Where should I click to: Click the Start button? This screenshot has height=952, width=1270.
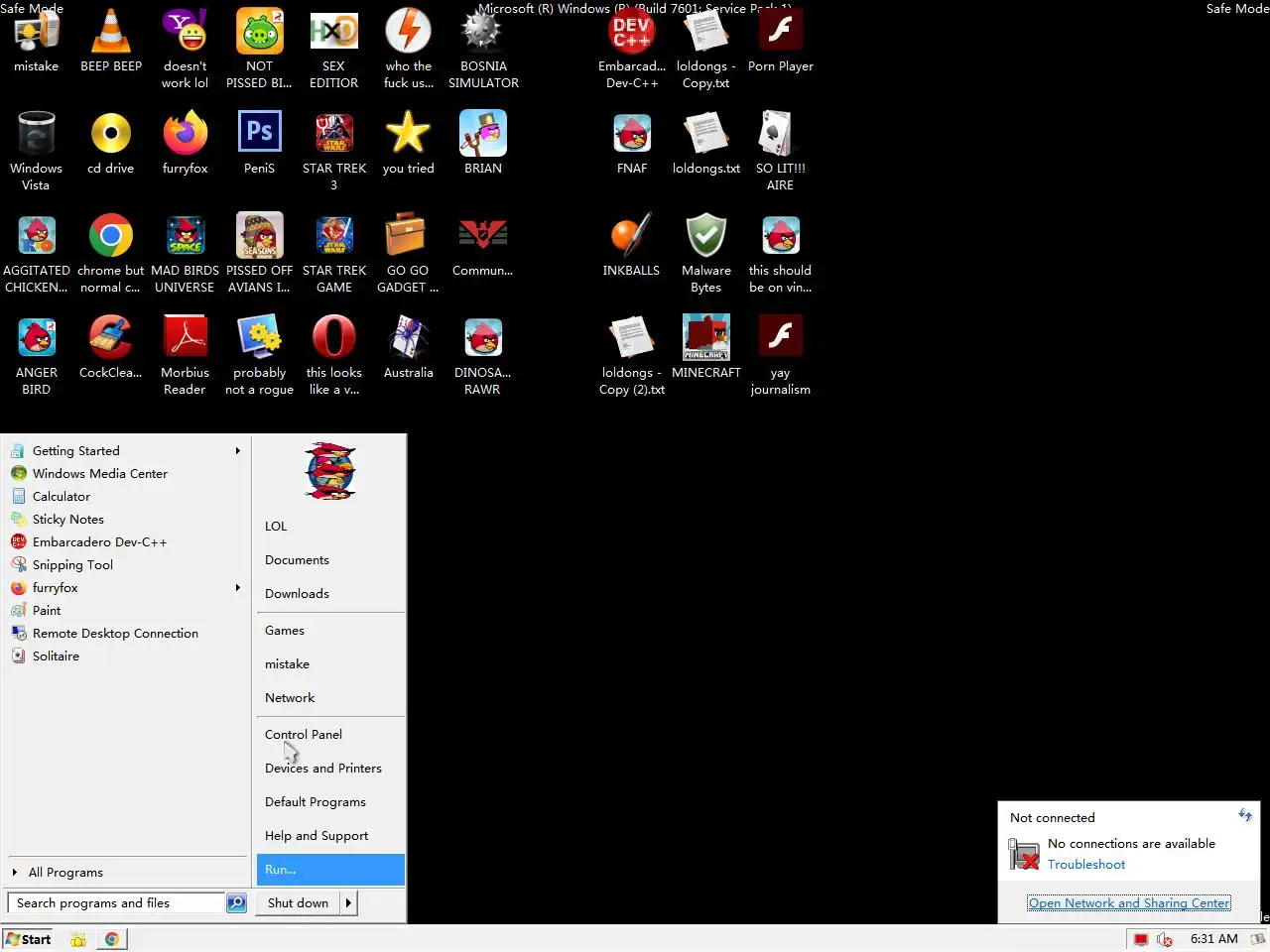(x=29, y=939)
